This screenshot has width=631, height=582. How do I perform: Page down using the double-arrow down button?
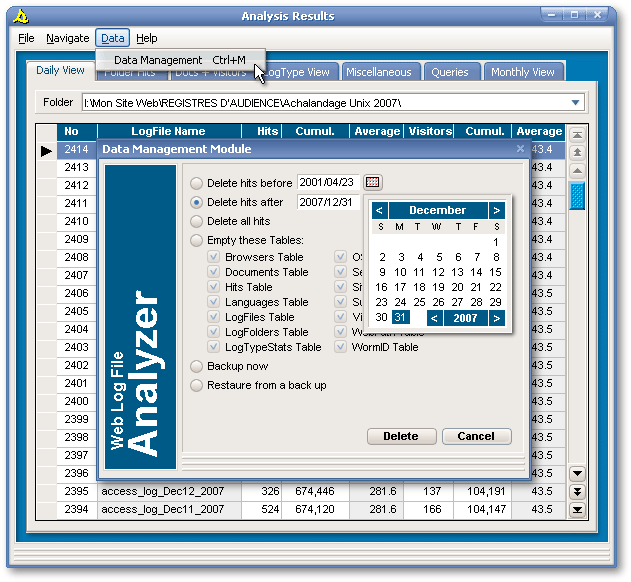click(x=577, y=491)
